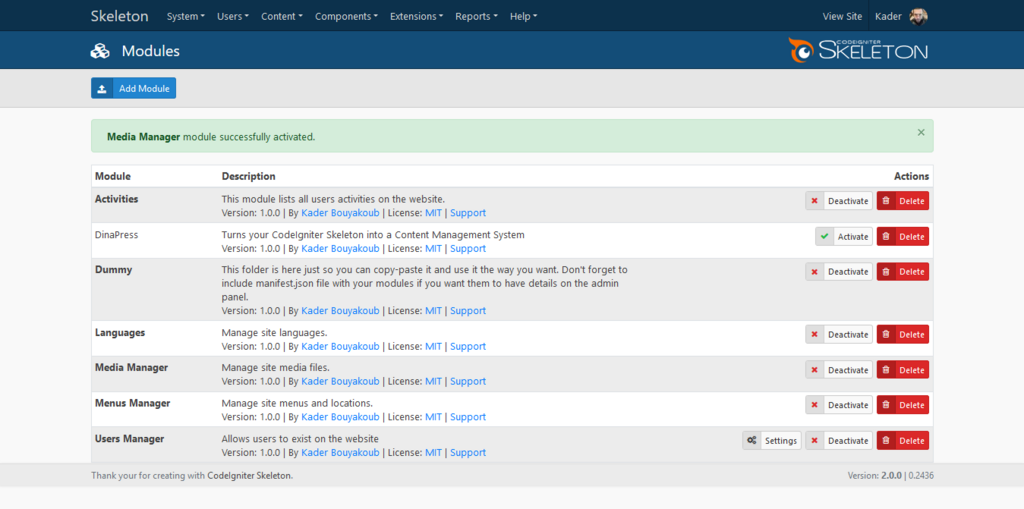Click the trash icon in Users Manager row
The width and height of the screenshot is (1024, 509).
click(886, 440)
